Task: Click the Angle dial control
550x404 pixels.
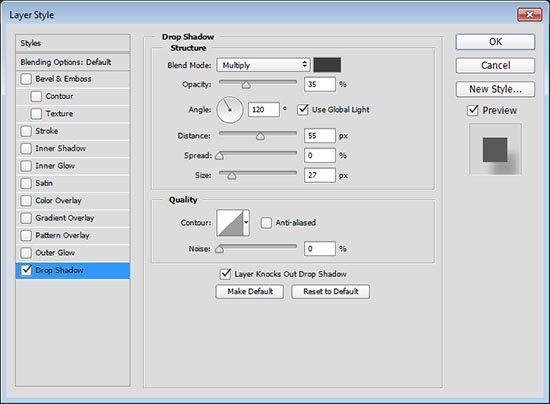Action: tap(230, 110)
